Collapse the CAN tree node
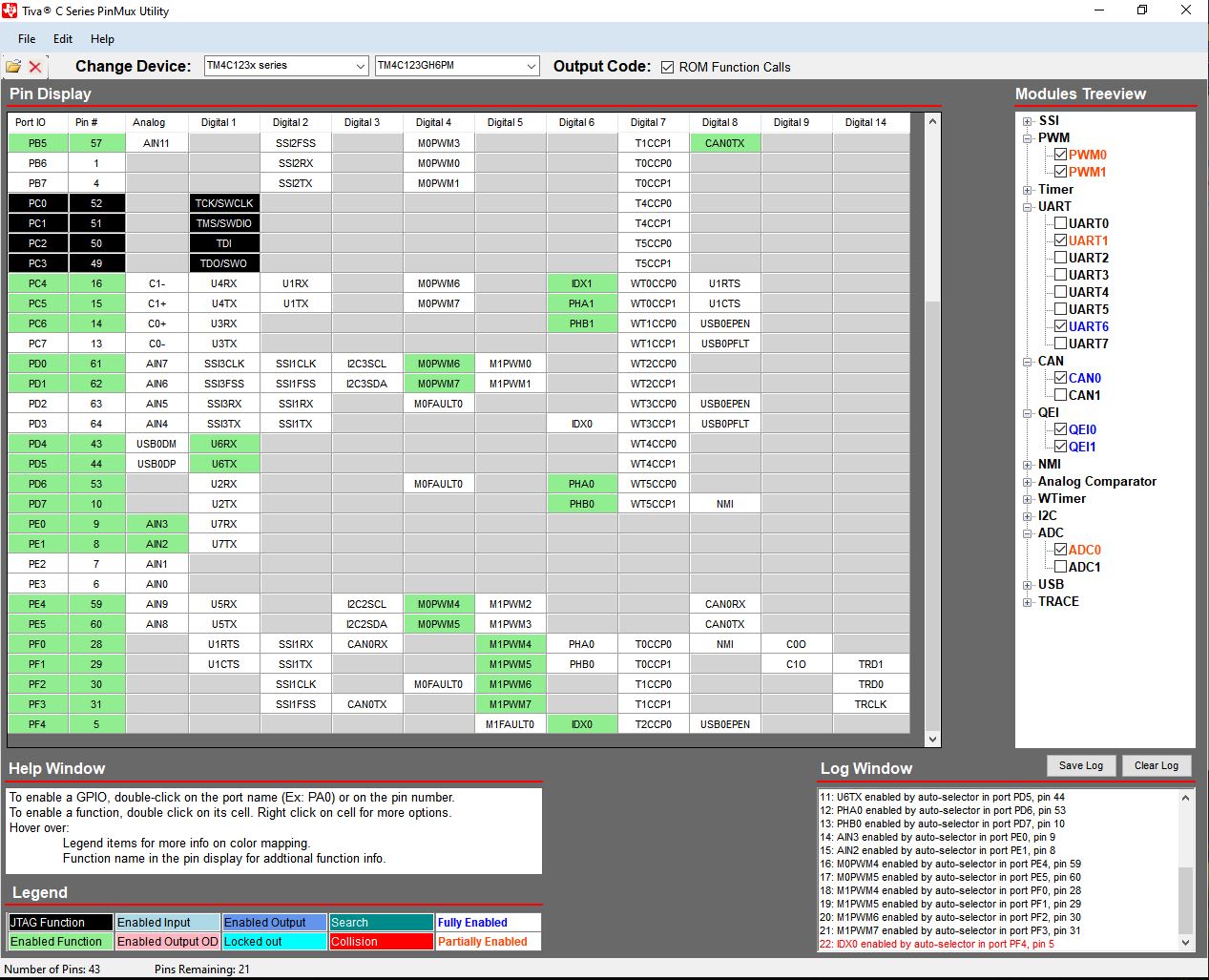 (x=1028, y=362)
